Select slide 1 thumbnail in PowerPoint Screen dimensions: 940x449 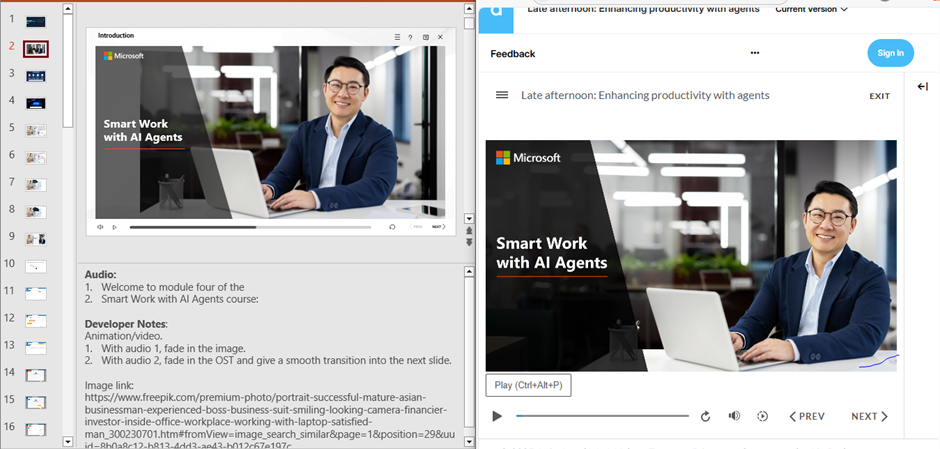[36, 22]
